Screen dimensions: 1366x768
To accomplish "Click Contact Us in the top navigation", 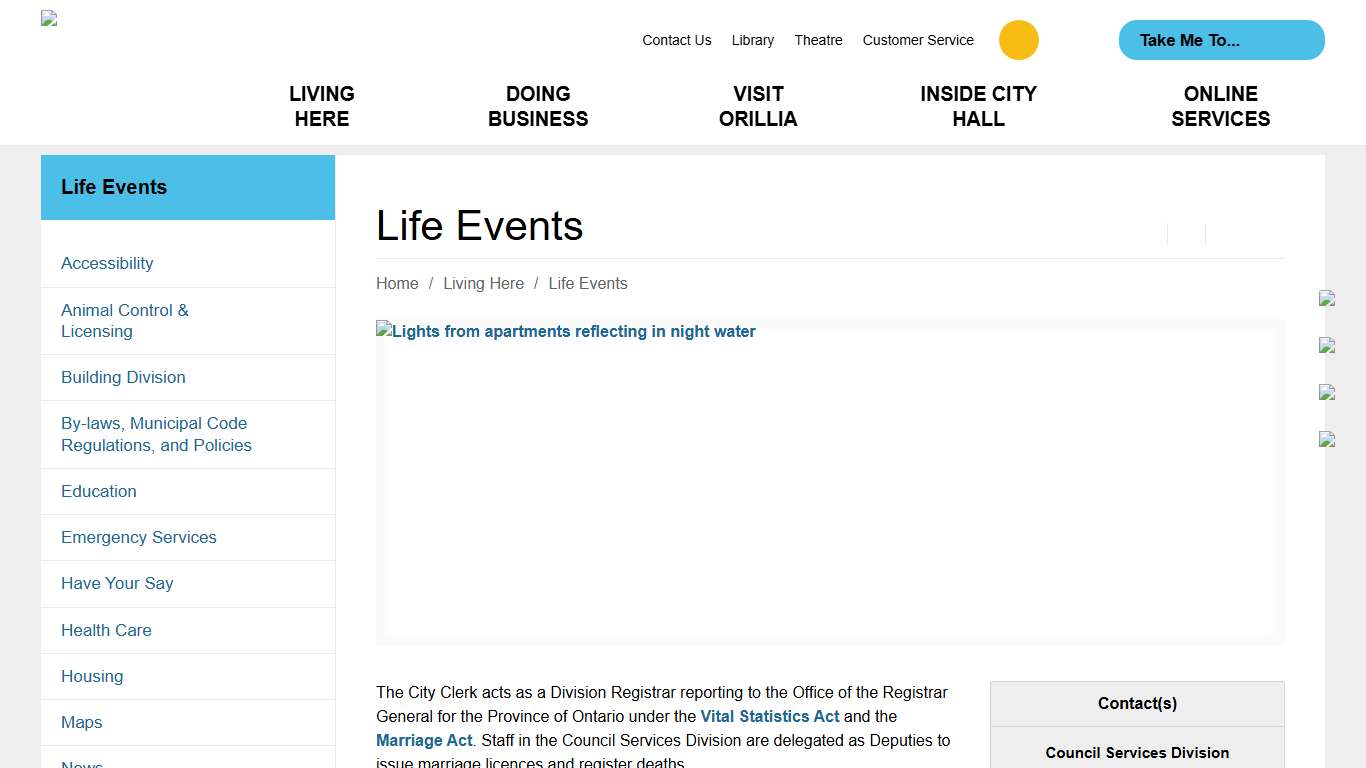I will [677, 40].
